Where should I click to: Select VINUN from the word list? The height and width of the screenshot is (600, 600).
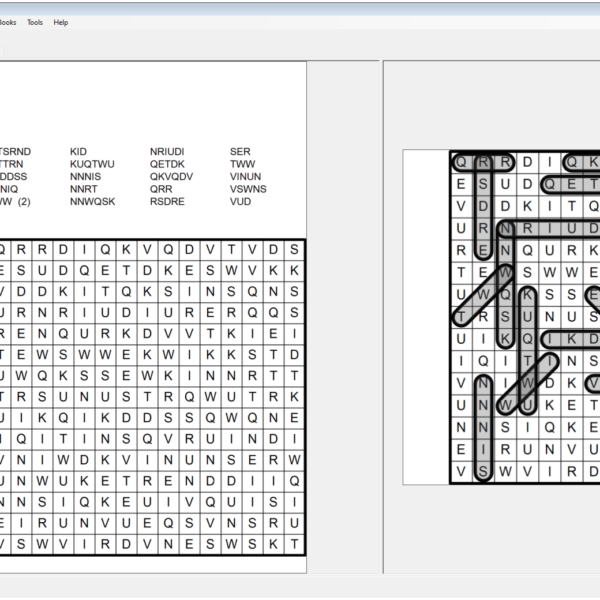tap(245, 176)
